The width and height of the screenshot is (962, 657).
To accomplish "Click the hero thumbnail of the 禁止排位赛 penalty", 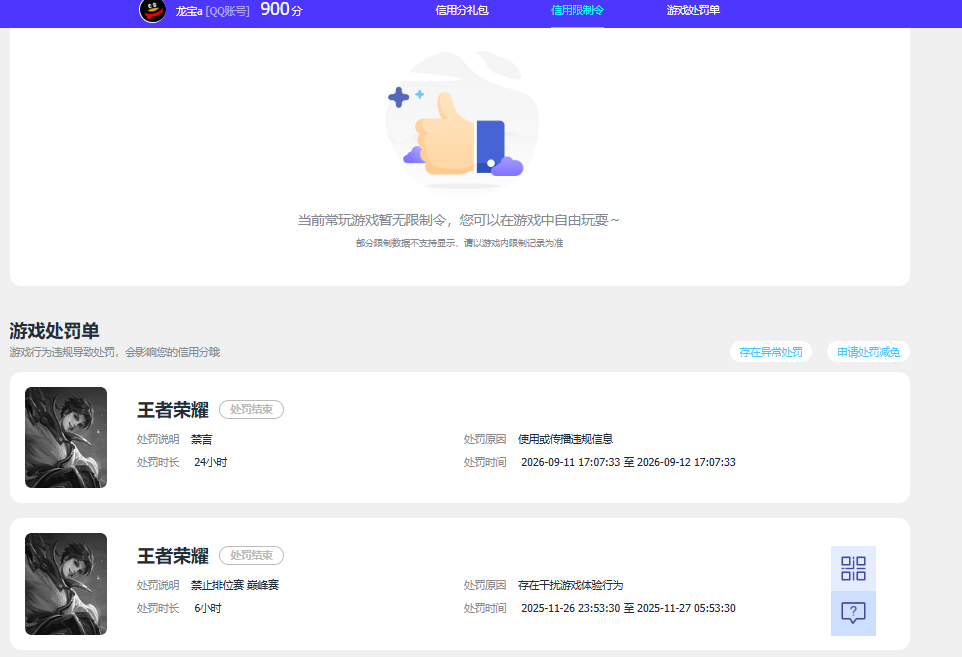I will pos(66,584).
